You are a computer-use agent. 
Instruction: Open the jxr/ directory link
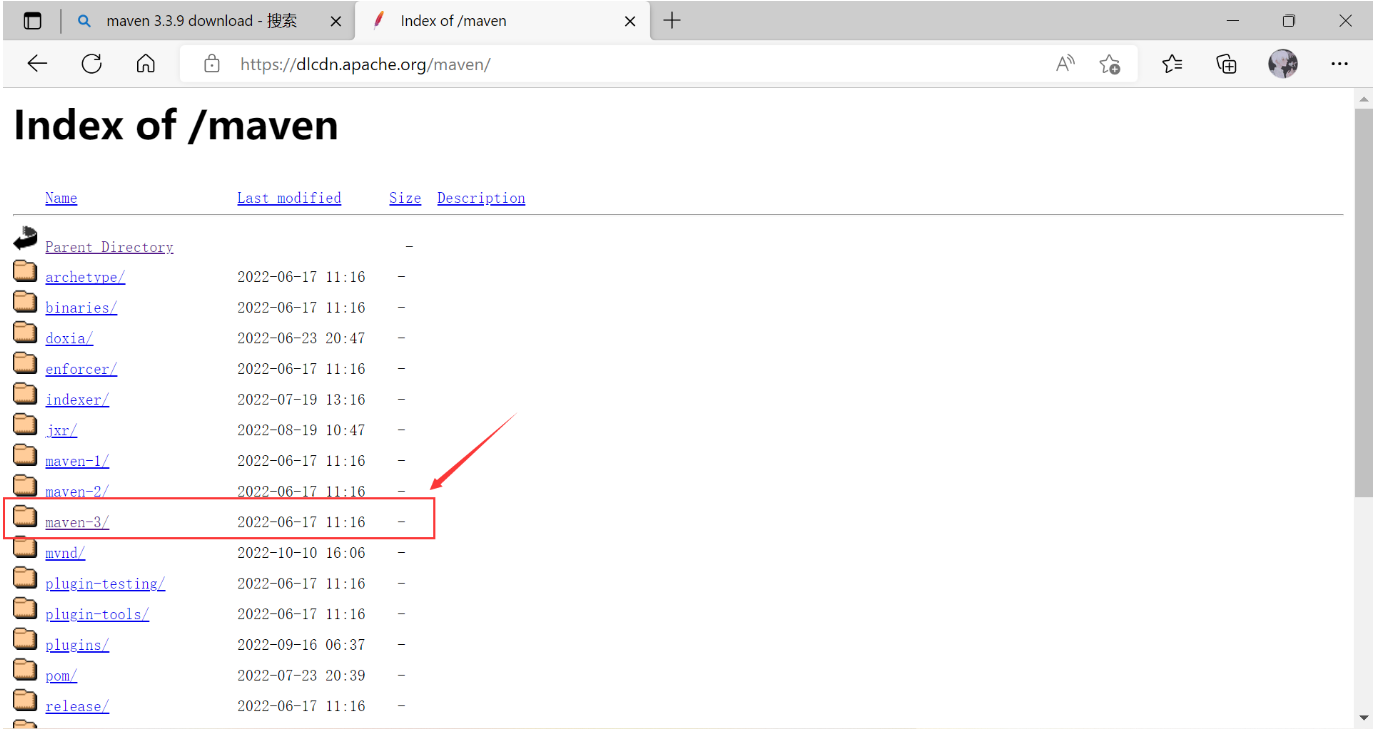(x=61, y=430)
